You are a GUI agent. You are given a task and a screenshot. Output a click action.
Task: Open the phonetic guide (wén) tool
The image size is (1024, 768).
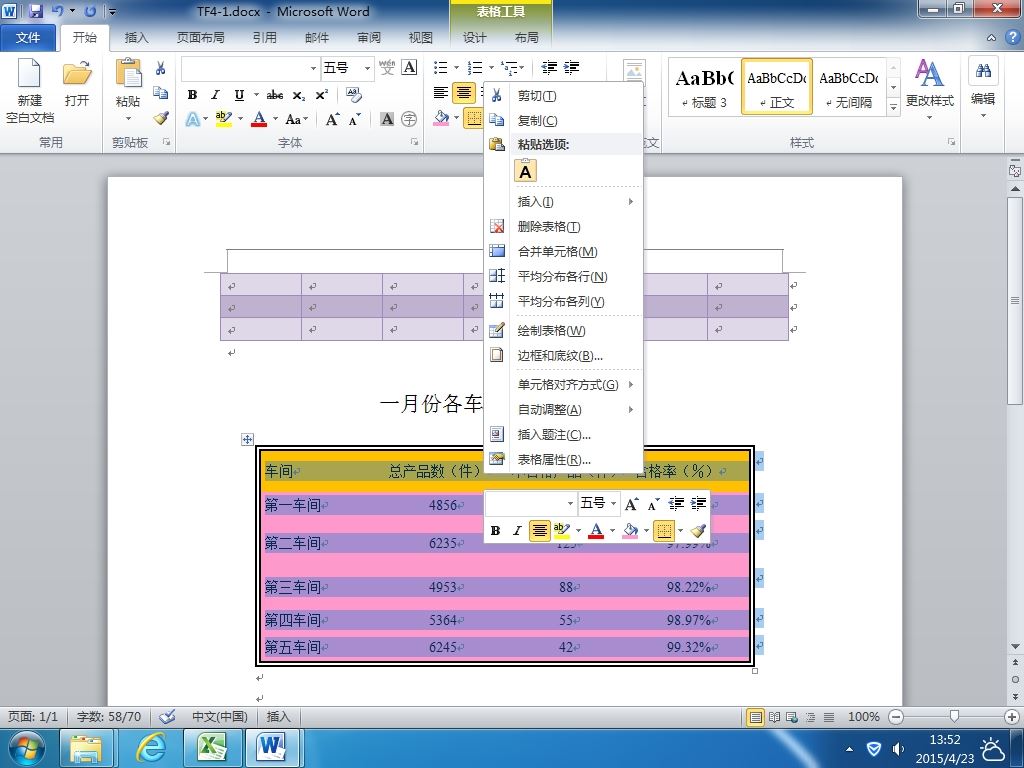tap(387, 67)
